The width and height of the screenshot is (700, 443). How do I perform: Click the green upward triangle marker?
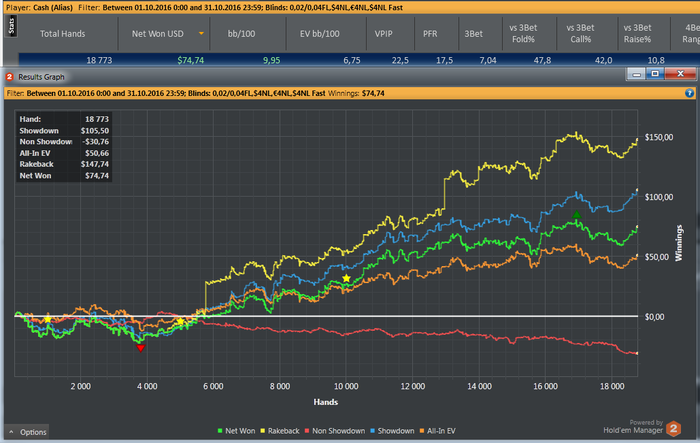577,214
